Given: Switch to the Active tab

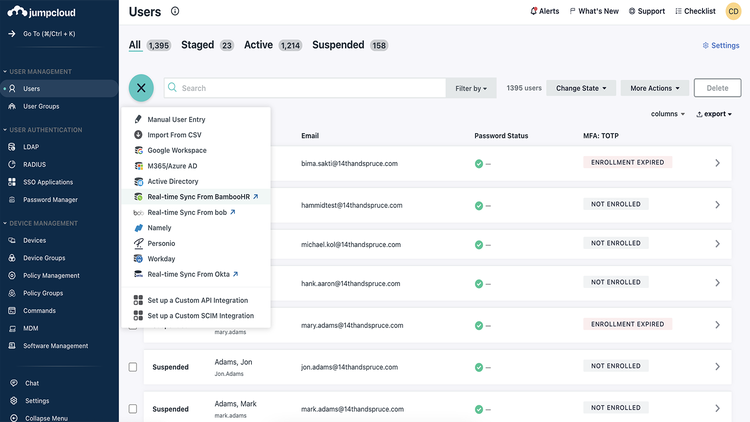Looking at the screenshot, I should (273, 45).
